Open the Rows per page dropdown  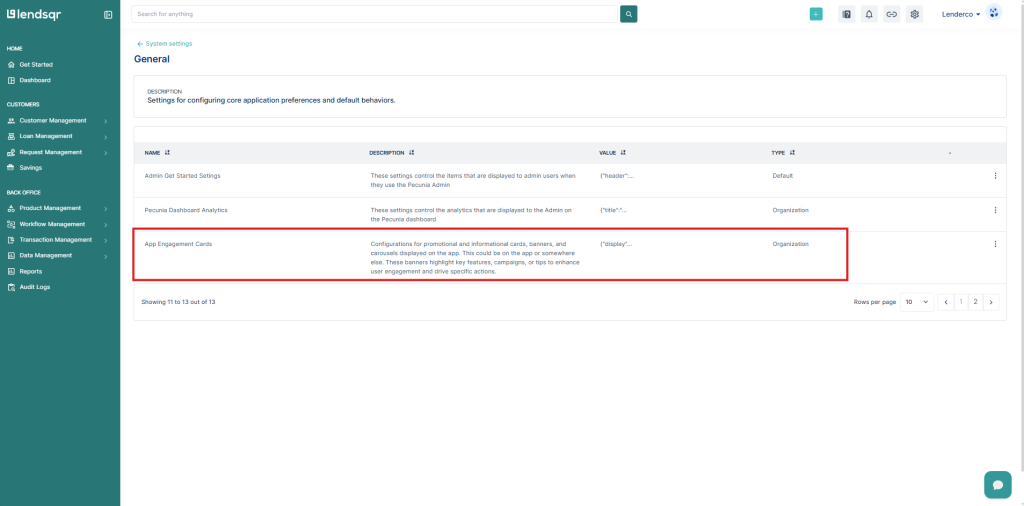point(916,301)
